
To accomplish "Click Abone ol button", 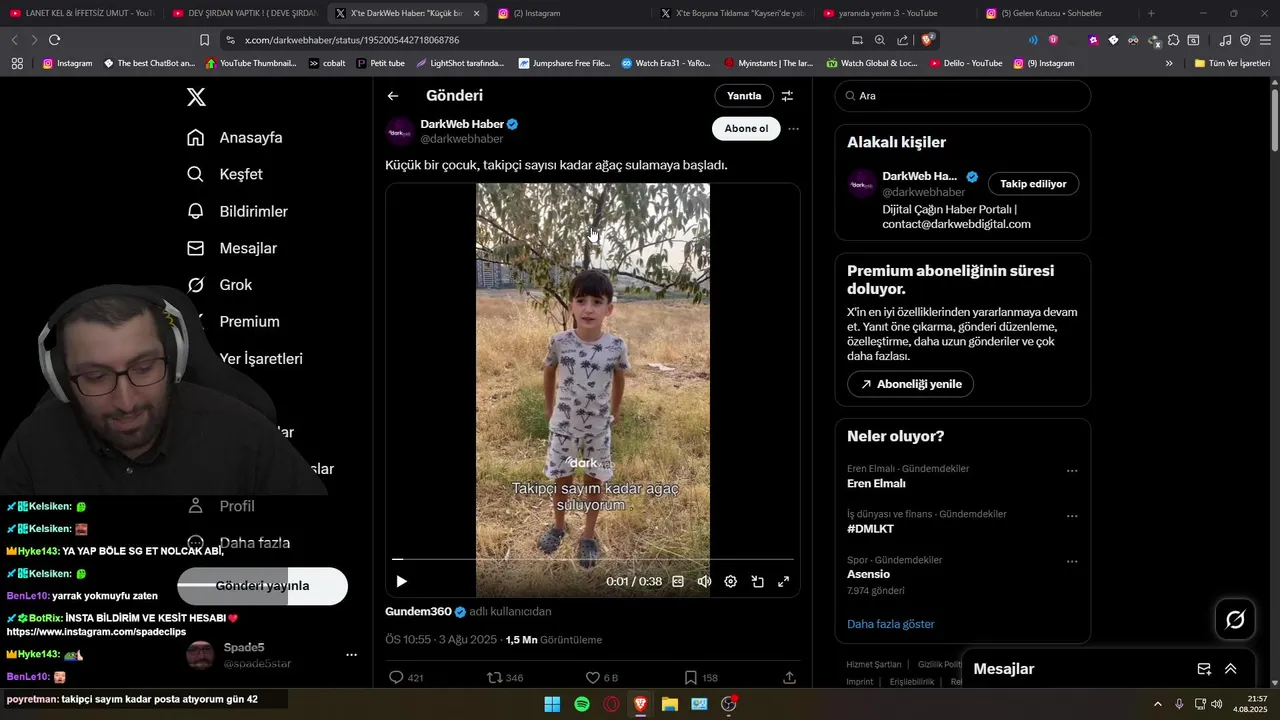I will point(746,129).
